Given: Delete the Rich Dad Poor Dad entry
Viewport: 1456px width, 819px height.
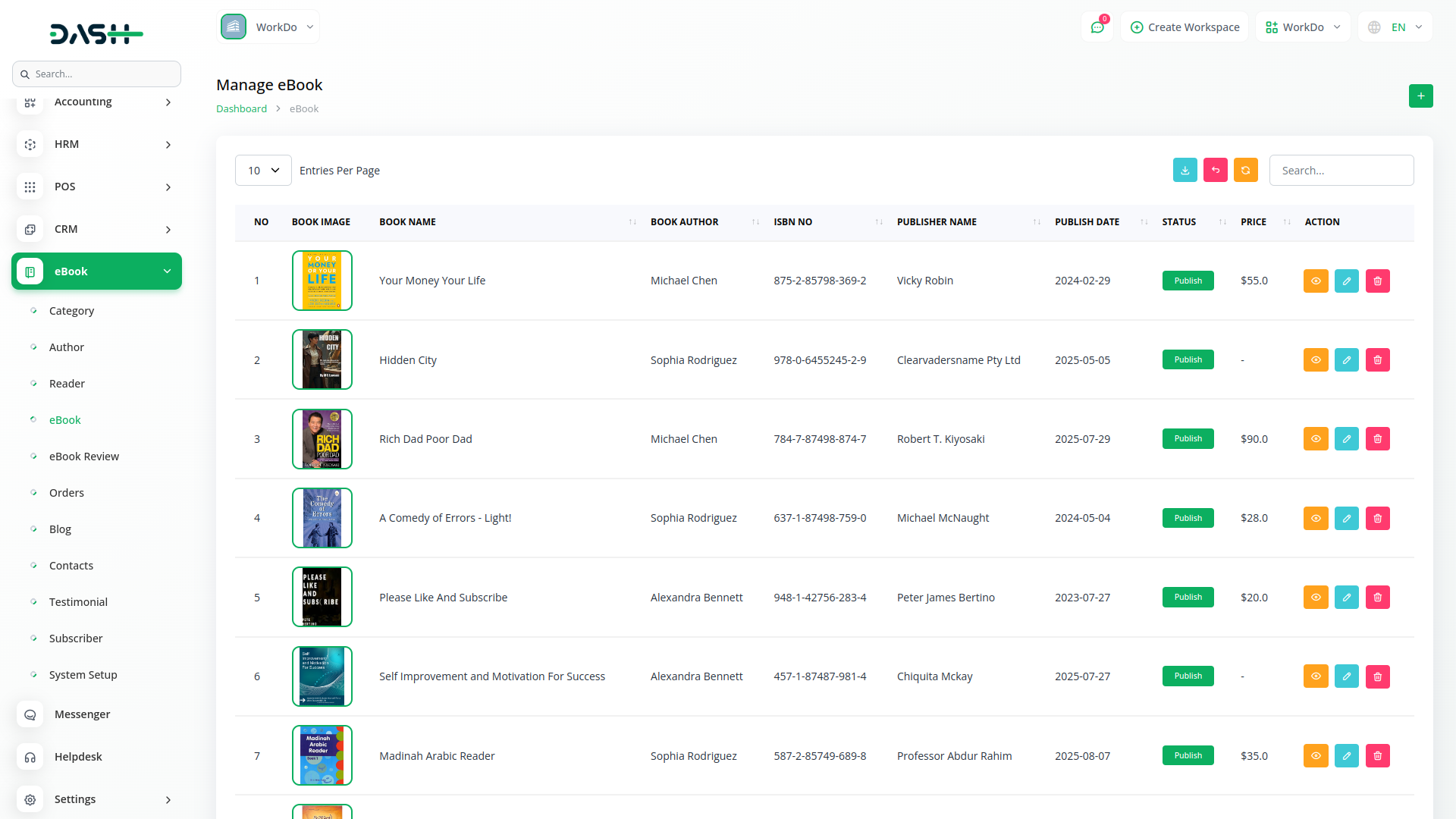Looking at the screenshot, I should click(1377, 439).
